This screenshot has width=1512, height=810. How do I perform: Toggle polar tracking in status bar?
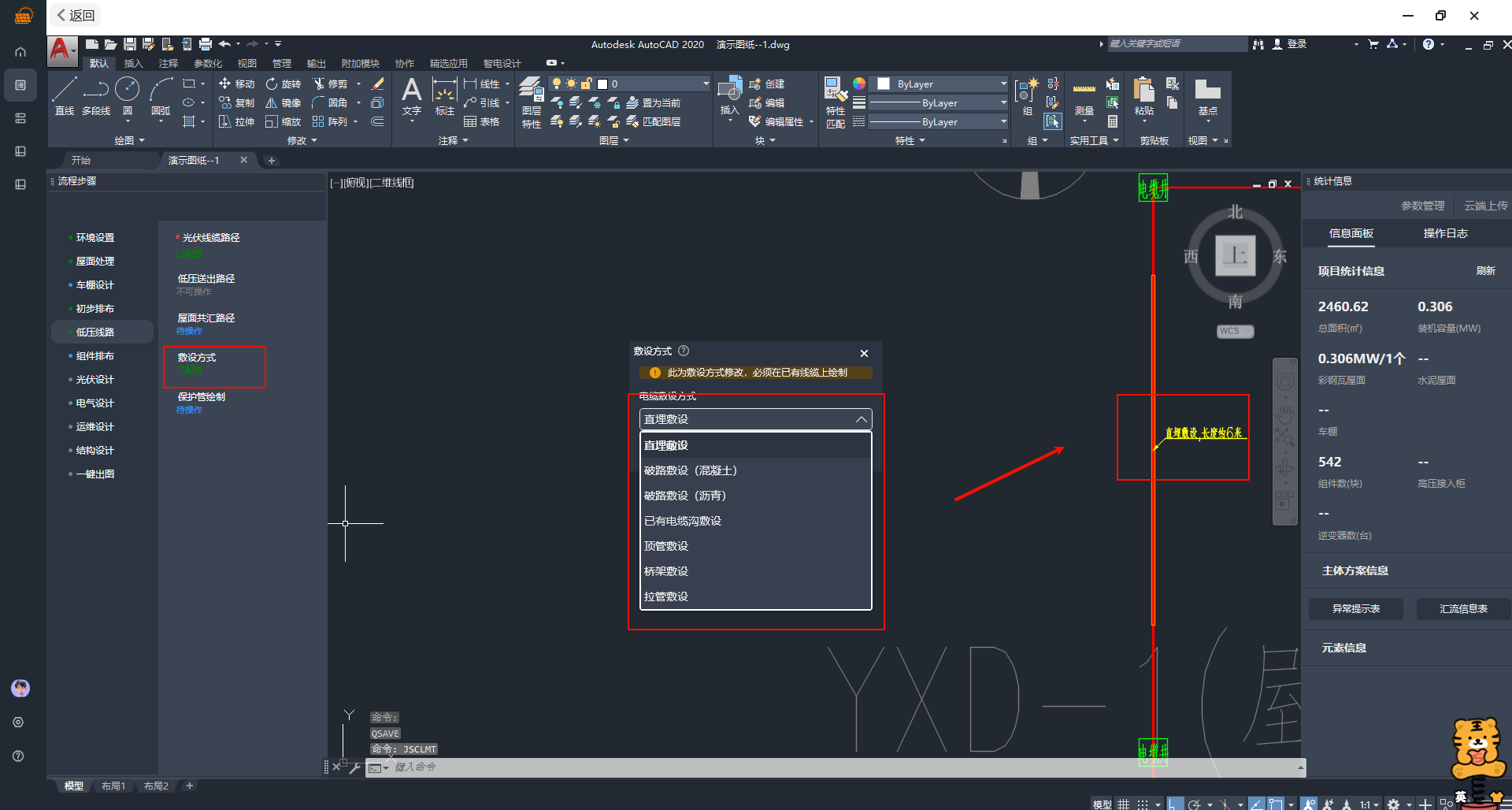click(1195, 804)
